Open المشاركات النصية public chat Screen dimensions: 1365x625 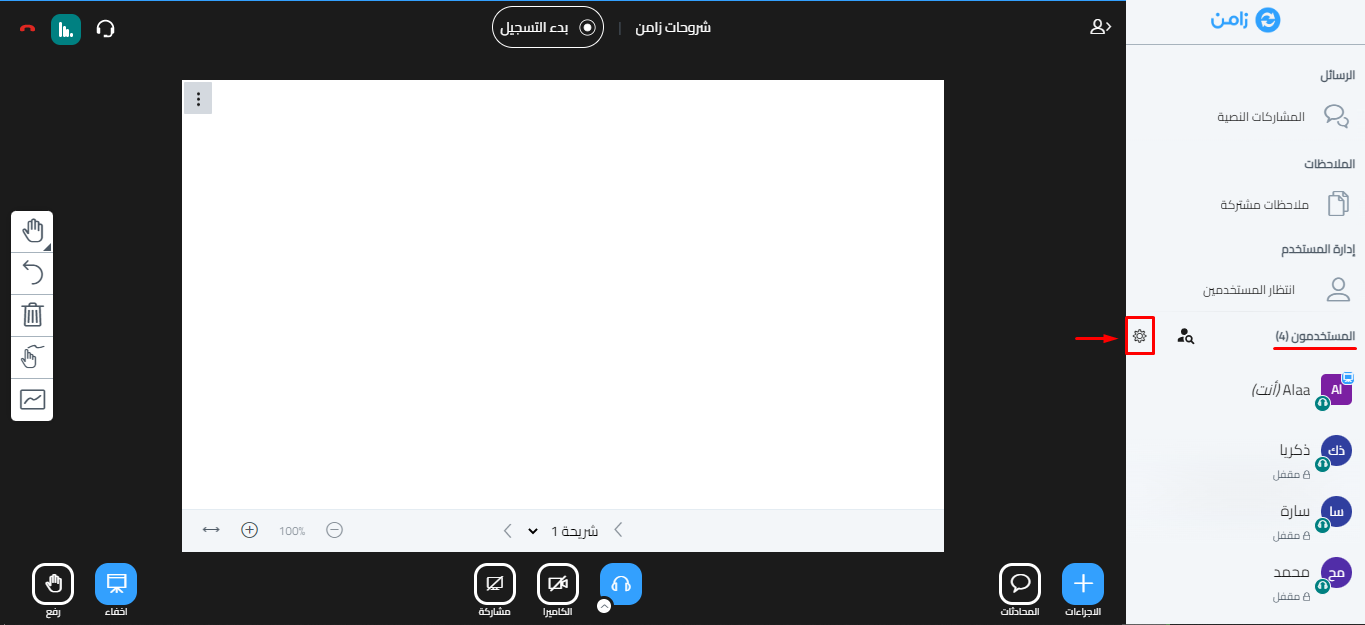click(x=1283, y=116)
